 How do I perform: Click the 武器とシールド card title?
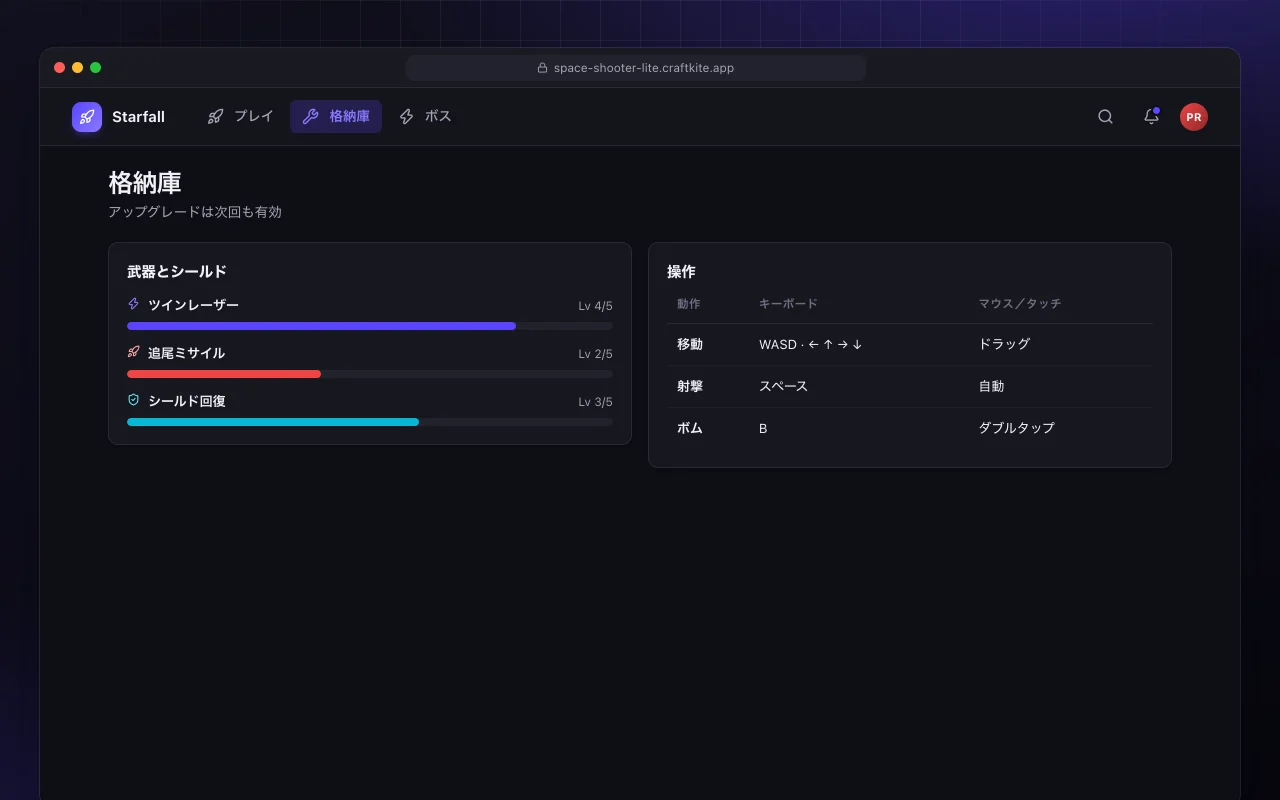click(177, 271)
